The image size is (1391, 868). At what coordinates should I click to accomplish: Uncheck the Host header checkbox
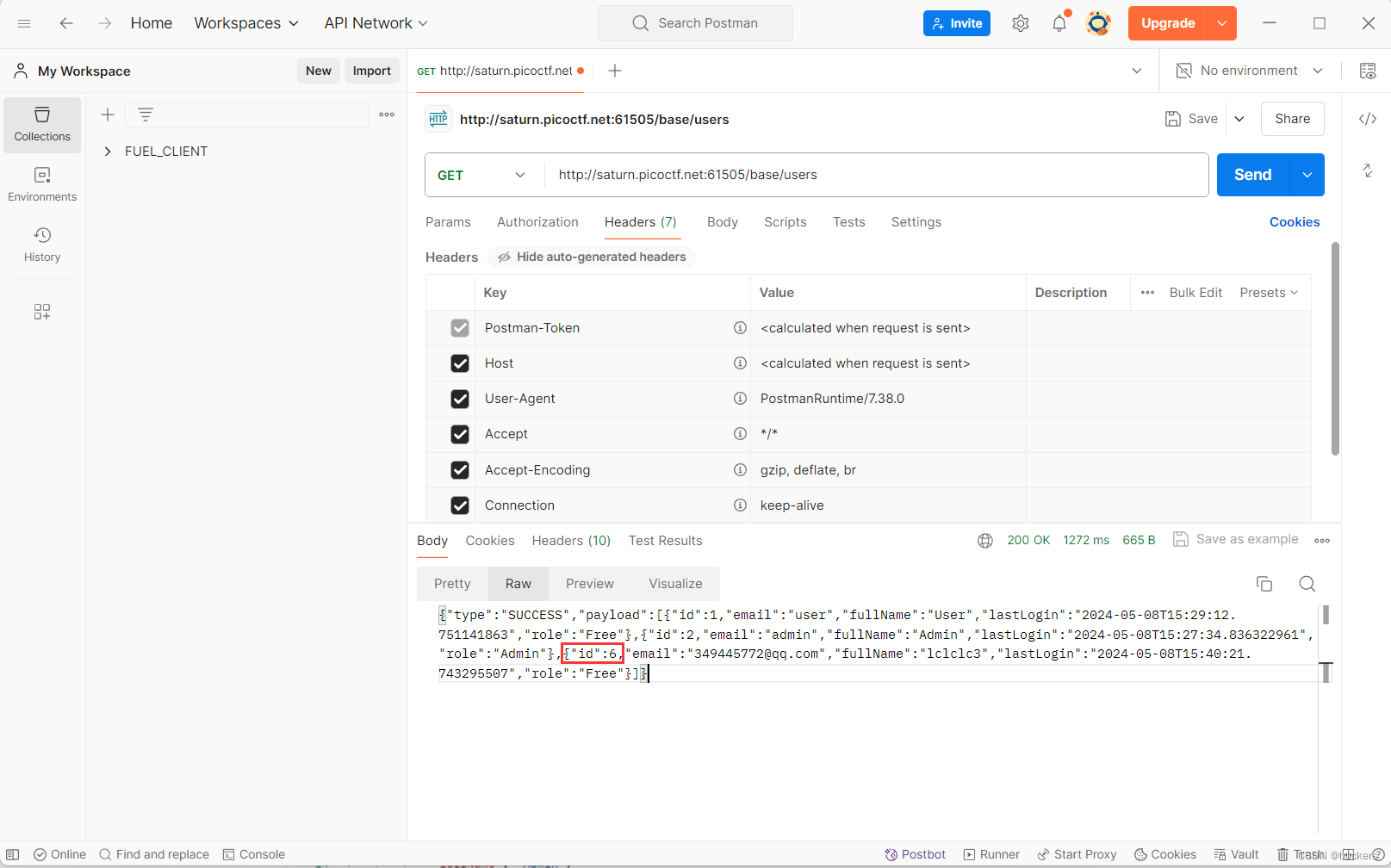pyautogui.click(x=460, y=363)
